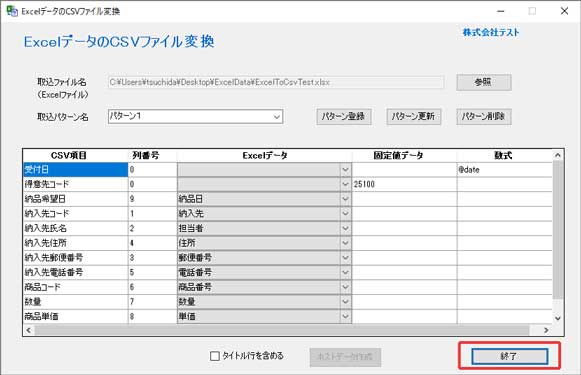
Task: Select the 商品単価 CSV item cell
Action: pos(76,316)
